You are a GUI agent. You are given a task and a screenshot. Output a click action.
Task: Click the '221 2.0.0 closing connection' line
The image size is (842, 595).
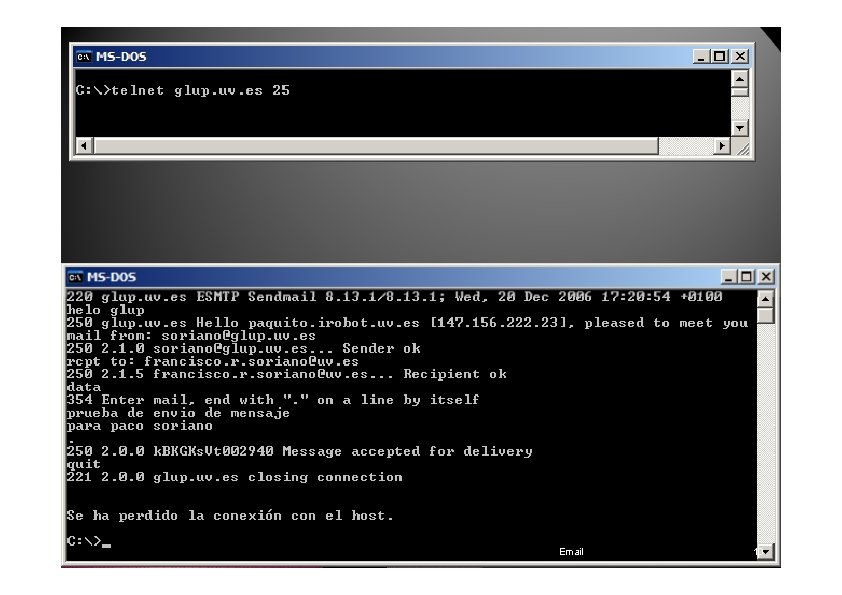coord(235,477)
